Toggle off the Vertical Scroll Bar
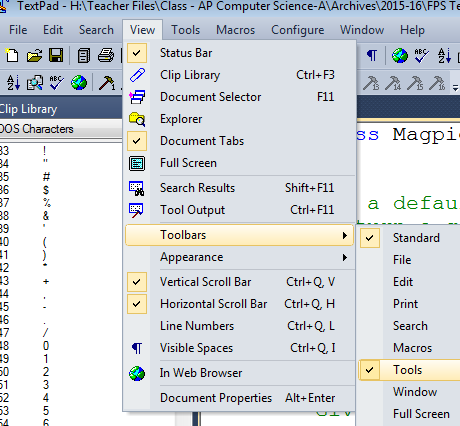 tap(240, 282)
